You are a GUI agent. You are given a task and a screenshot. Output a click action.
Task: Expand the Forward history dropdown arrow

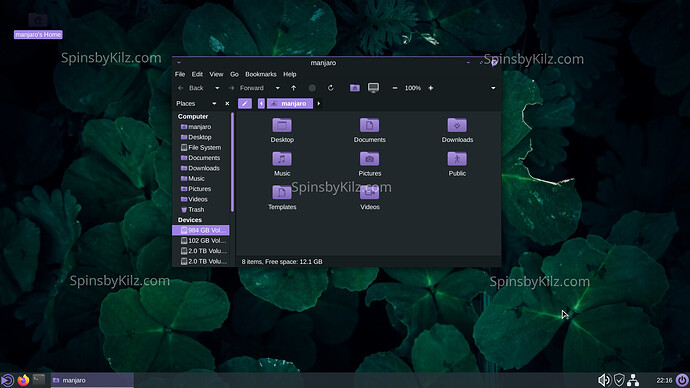click(277, 88)
